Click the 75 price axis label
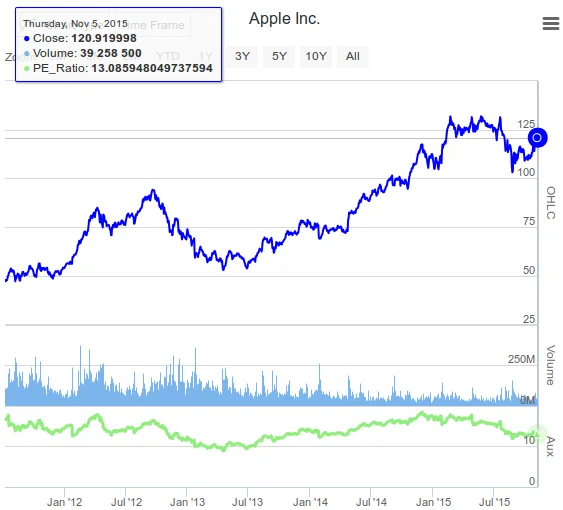Screen dimensions: 563x510 coord(529,221)
